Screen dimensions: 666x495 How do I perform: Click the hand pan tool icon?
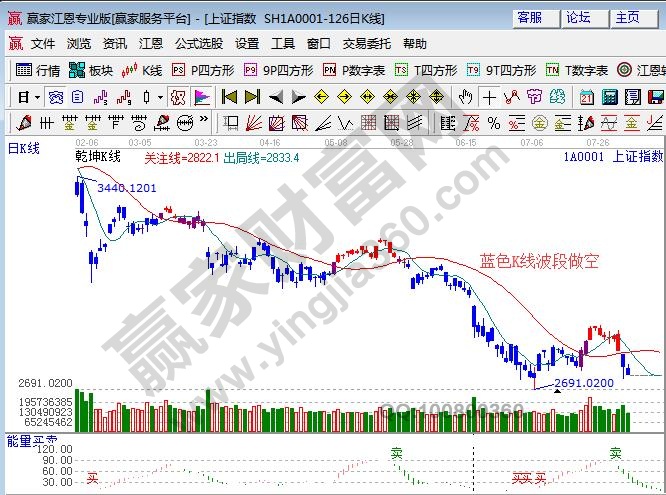click(465, 97)
